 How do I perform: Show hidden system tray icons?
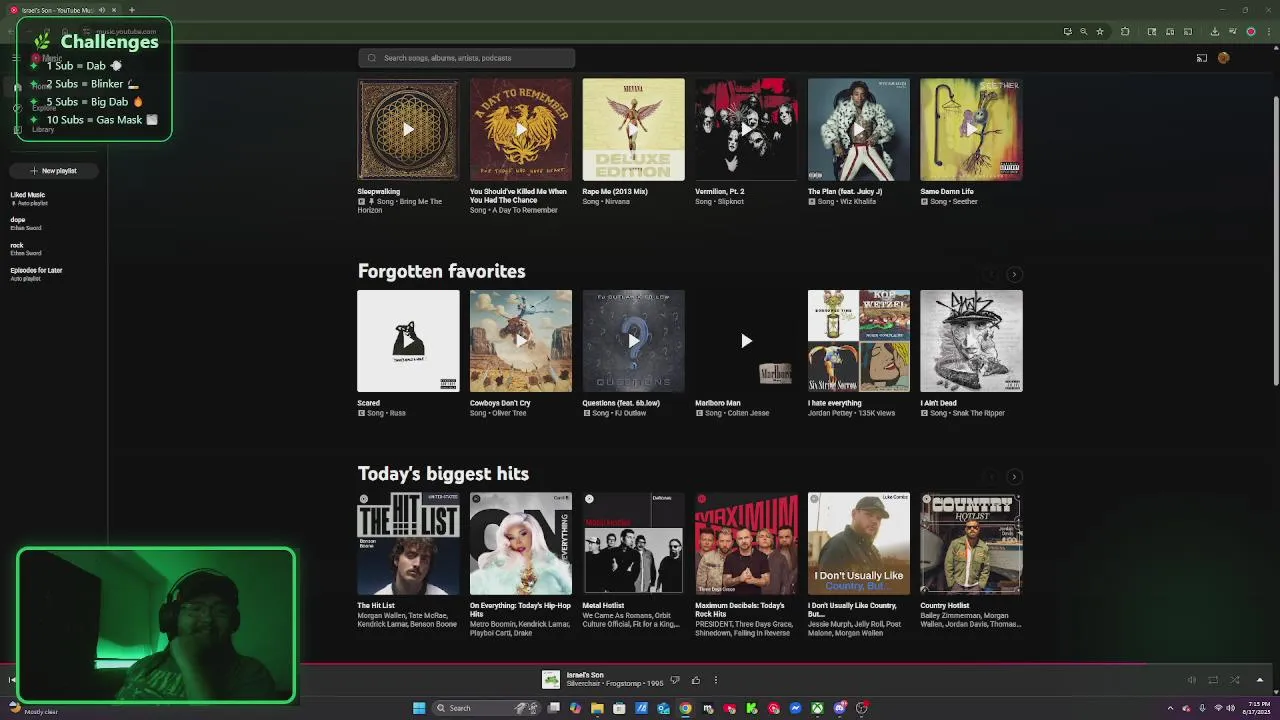[1170, 708]
